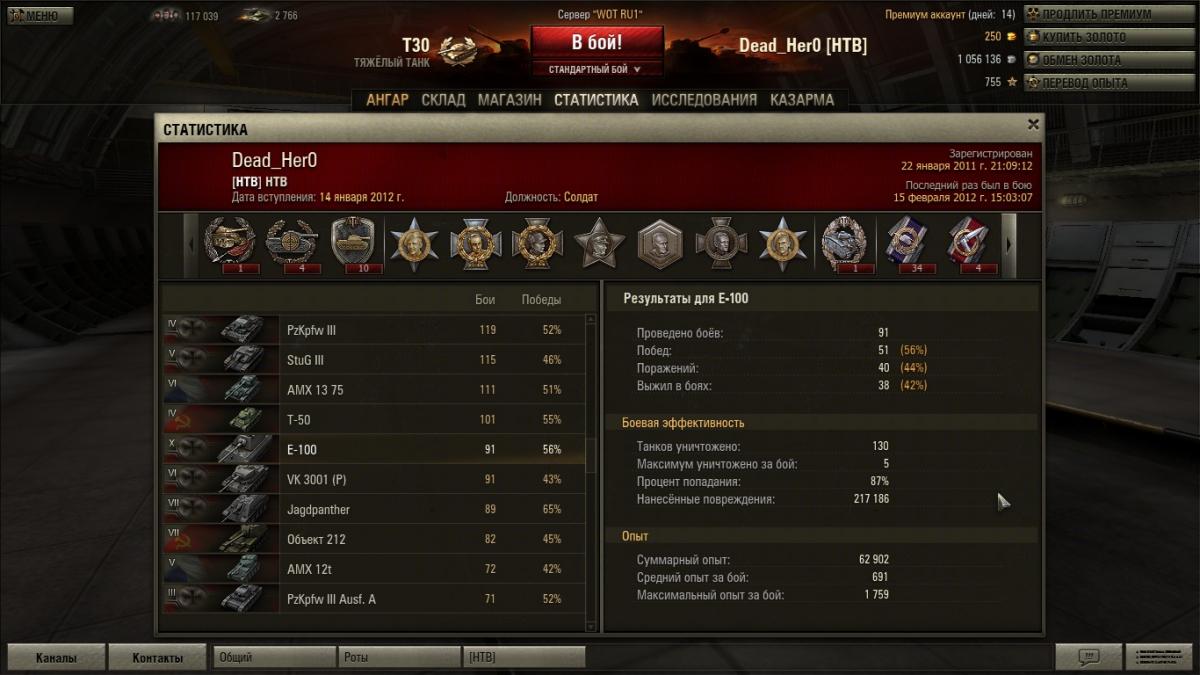Click the medal with count 34
The image size is (1200, 675).
907,244
